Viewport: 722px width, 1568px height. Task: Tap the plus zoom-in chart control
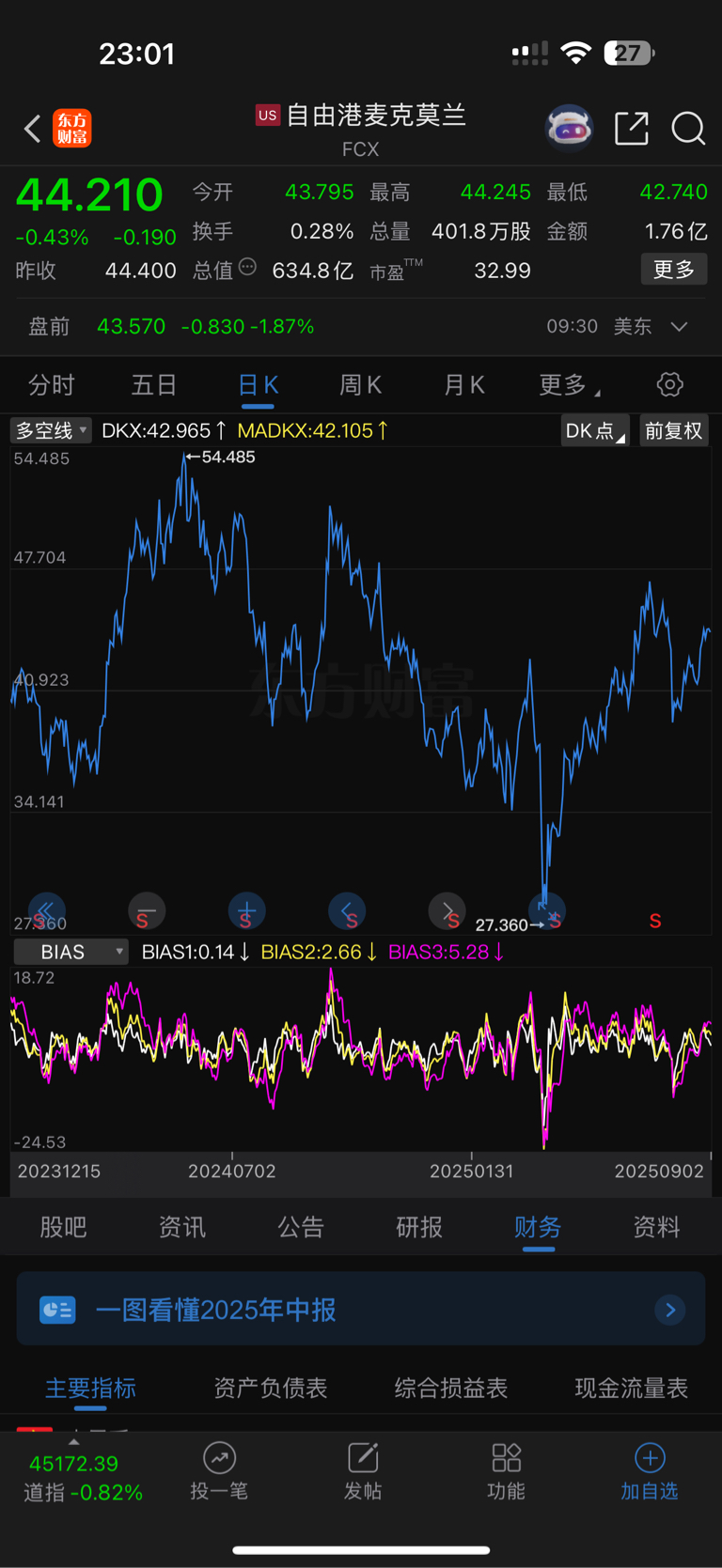pos(247,910)
